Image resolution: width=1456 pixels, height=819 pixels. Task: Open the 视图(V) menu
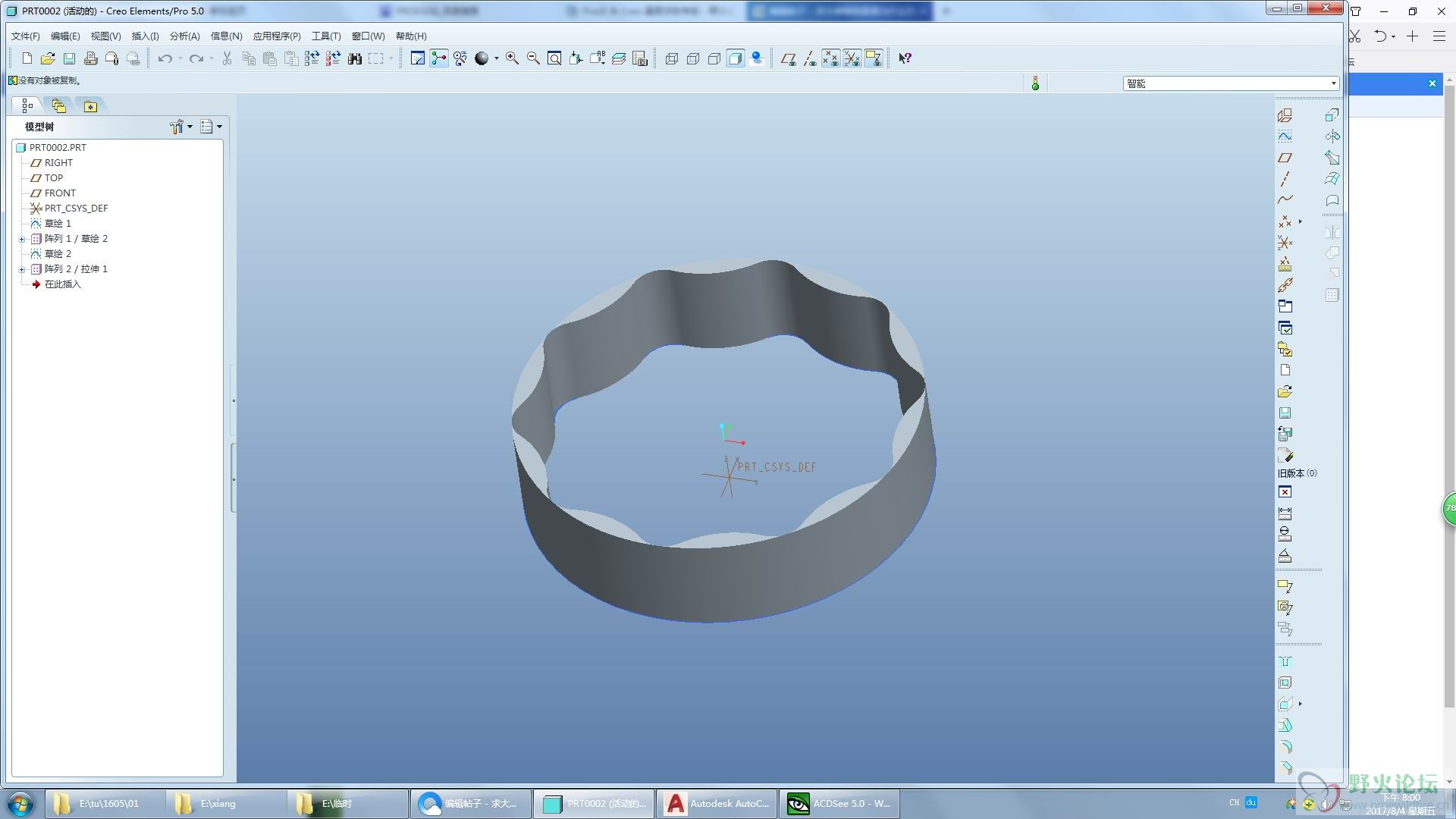click(x=105, y=36)
